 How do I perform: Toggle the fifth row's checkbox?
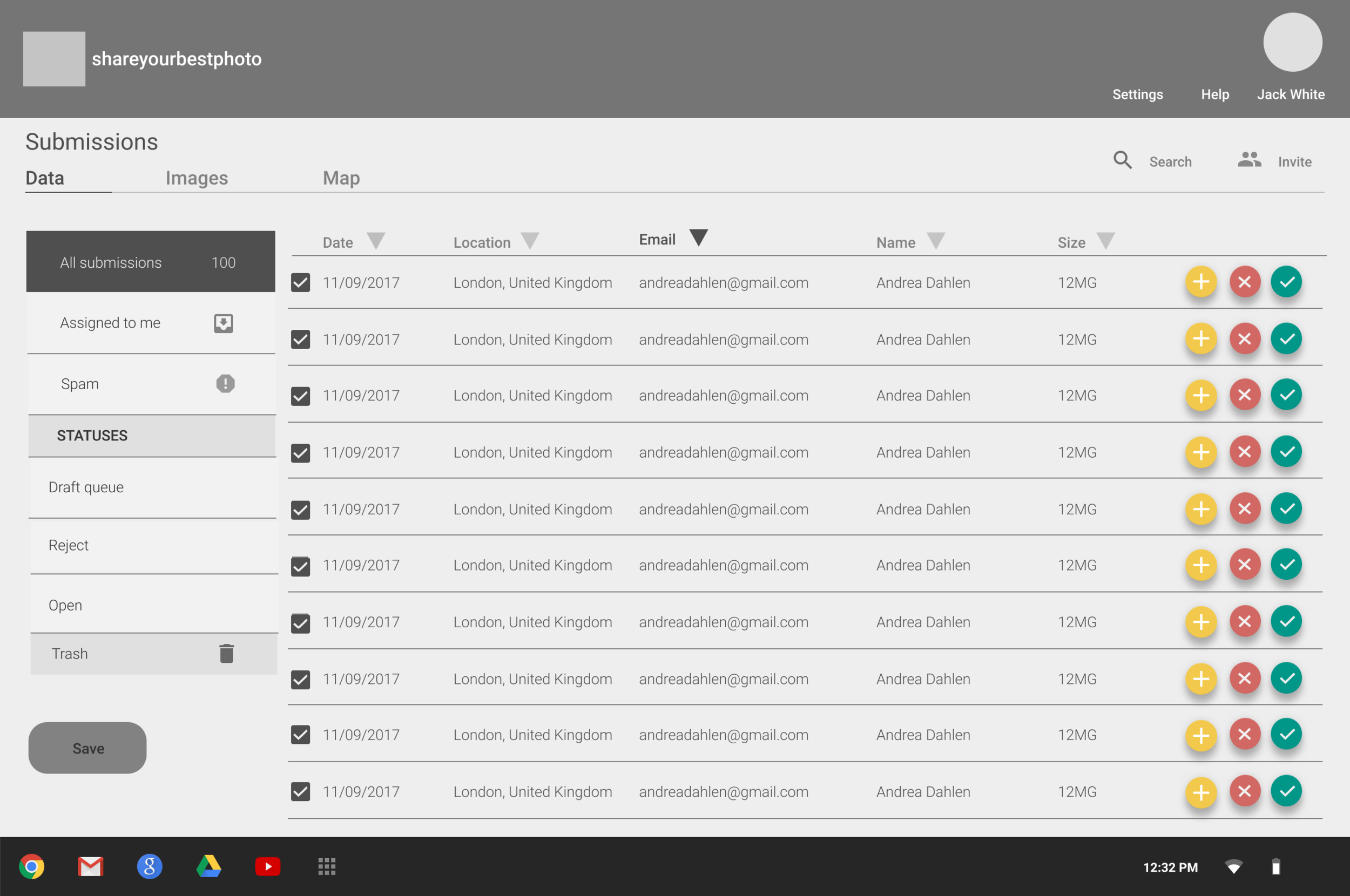[x=301, y=509]
